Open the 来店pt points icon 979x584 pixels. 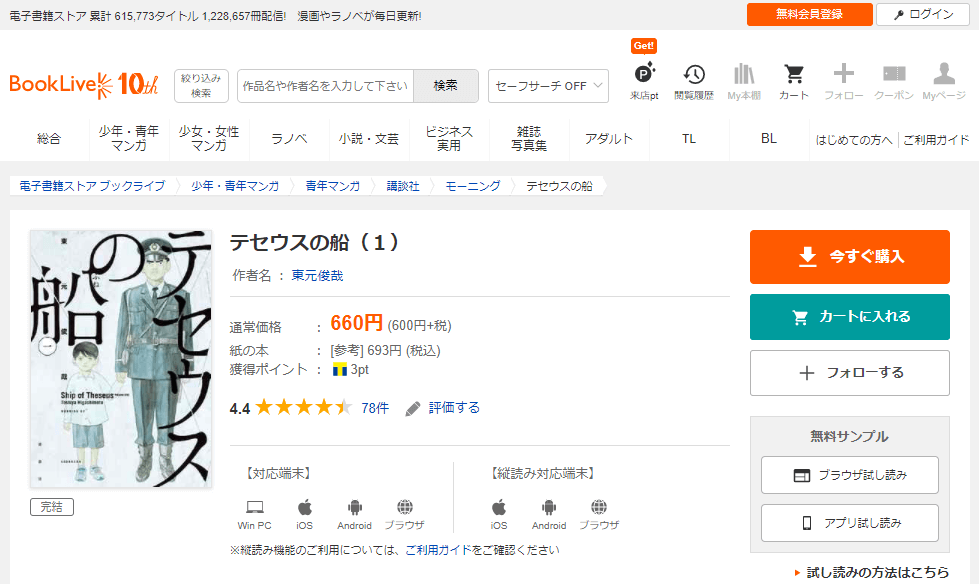644,74
